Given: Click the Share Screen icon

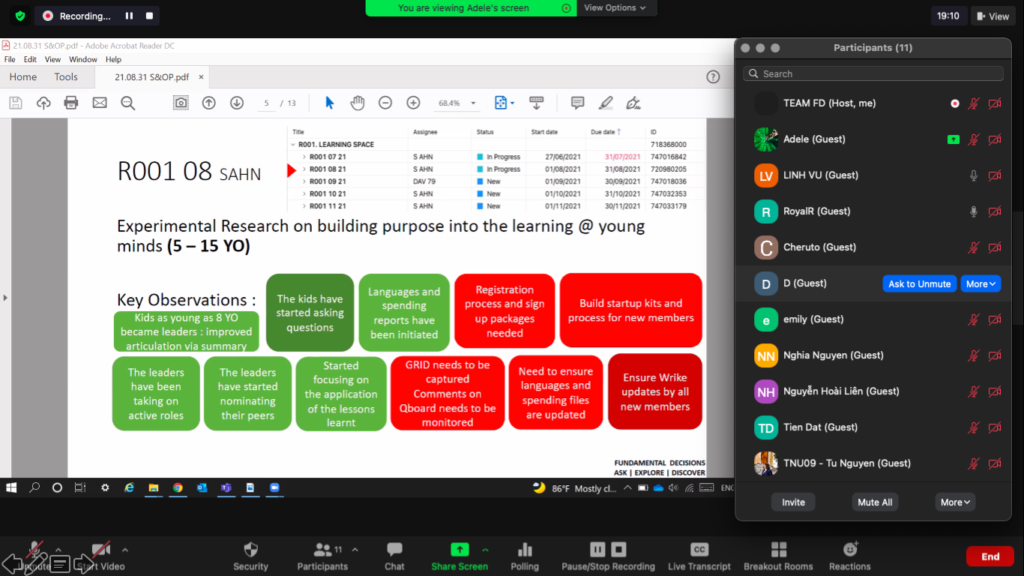Looking at the screenshot, I should [x=459, y=550].
